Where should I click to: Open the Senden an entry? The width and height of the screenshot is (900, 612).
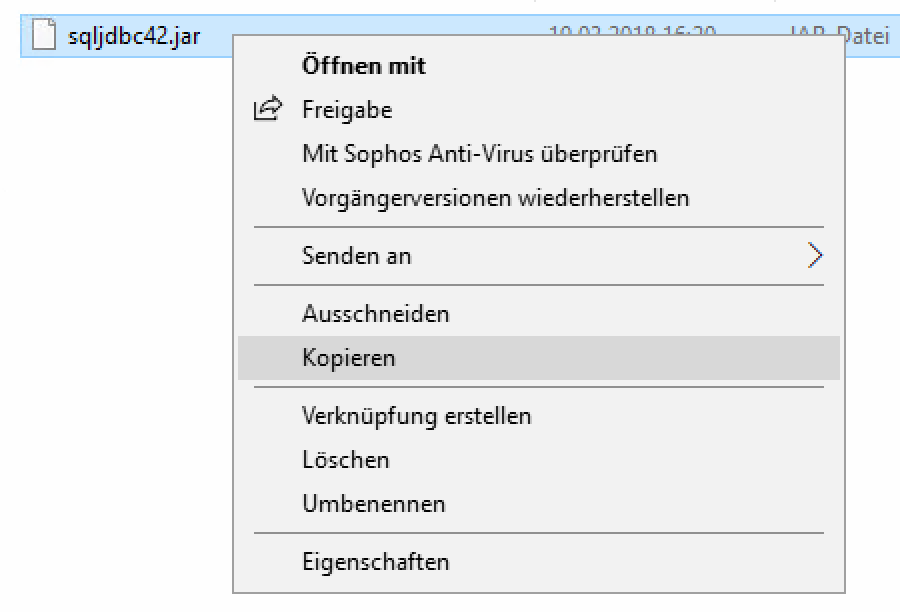click(356, 256)
